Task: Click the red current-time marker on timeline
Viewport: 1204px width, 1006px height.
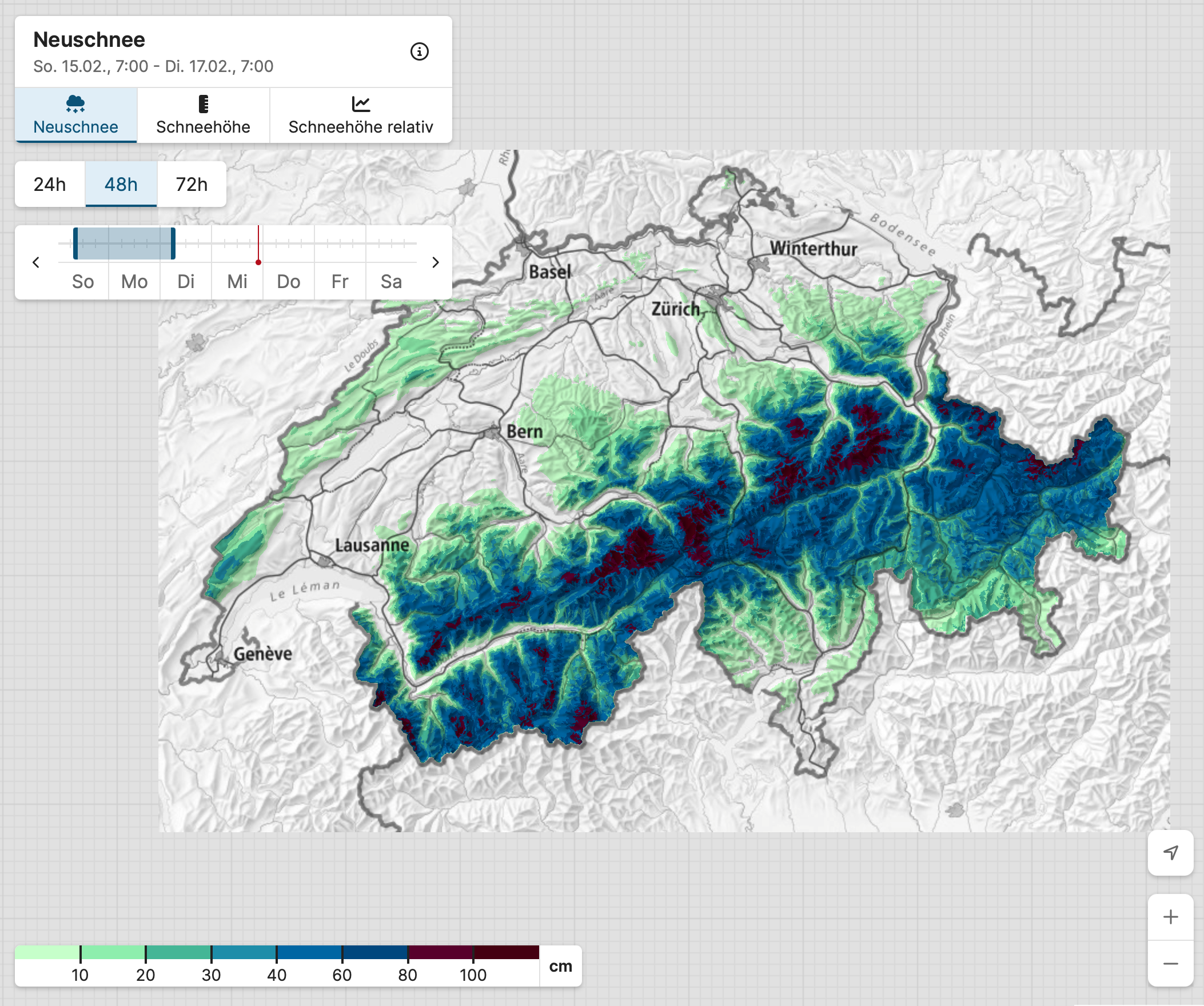Action: click(258, 262)
